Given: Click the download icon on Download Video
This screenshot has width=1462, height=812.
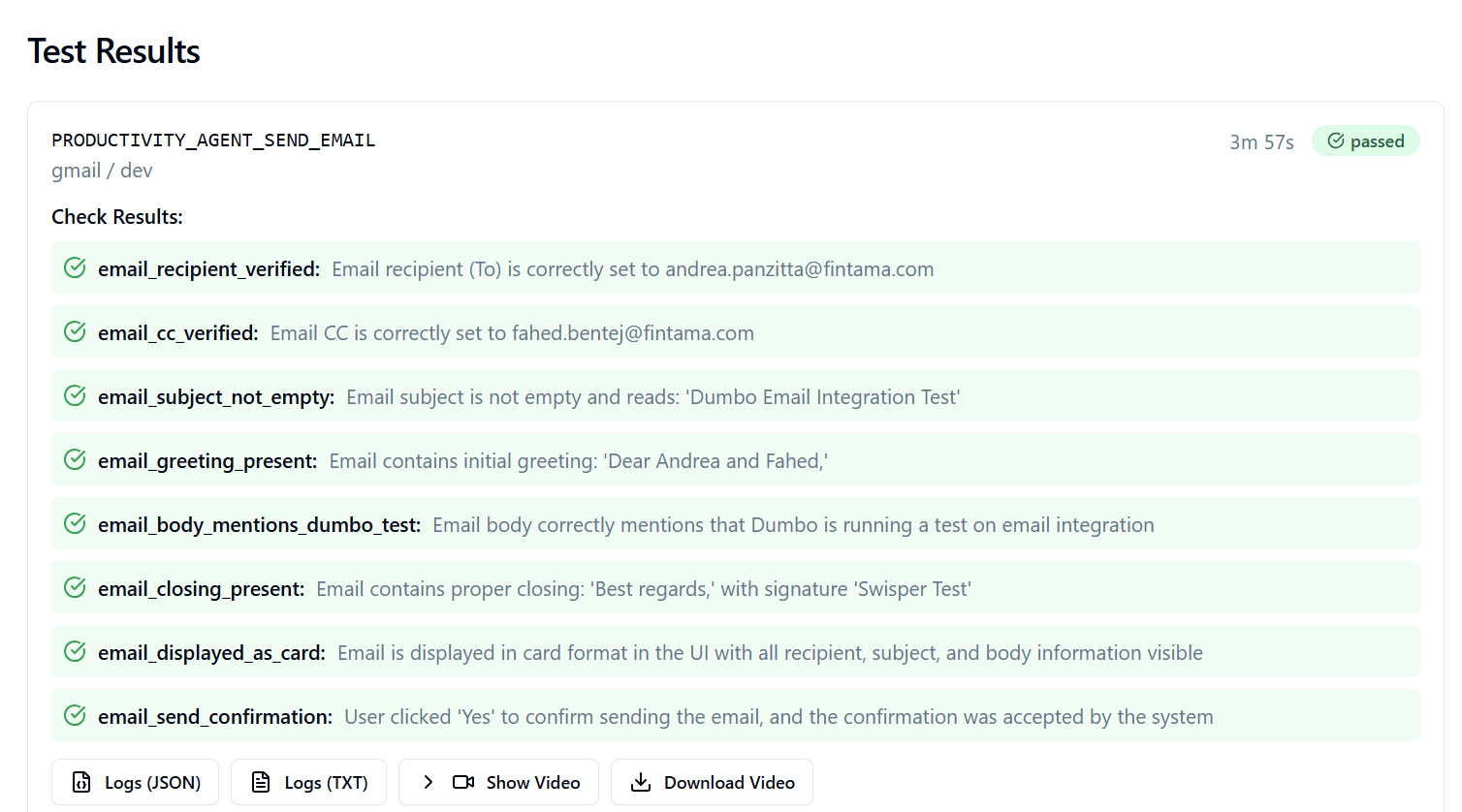Looking at the screenshot, I should [641, 782].
